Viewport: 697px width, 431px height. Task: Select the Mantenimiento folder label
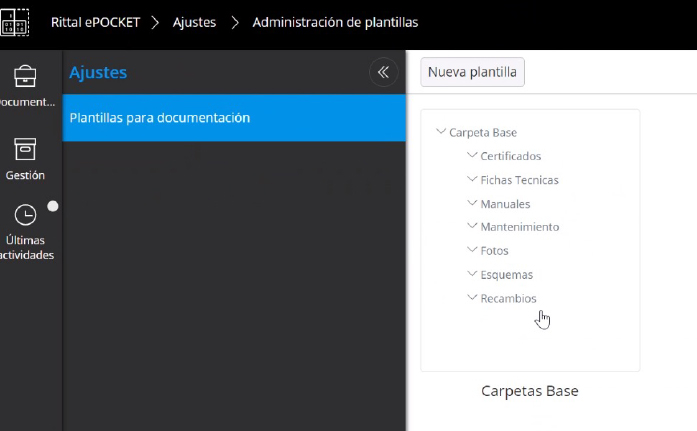[x=520, y=227]
